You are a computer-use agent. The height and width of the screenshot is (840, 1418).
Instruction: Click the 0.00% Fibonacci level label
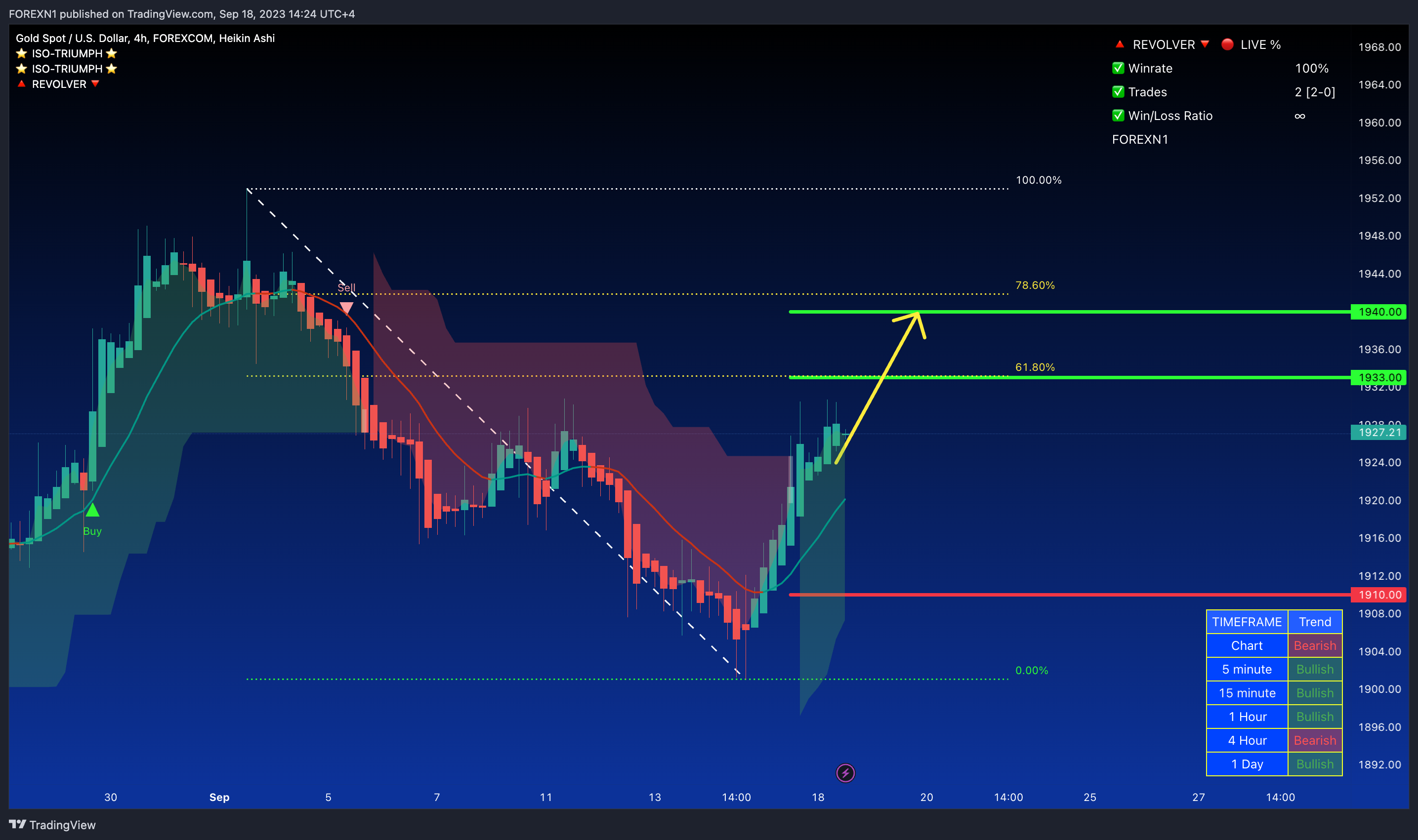click(1032, 671)
